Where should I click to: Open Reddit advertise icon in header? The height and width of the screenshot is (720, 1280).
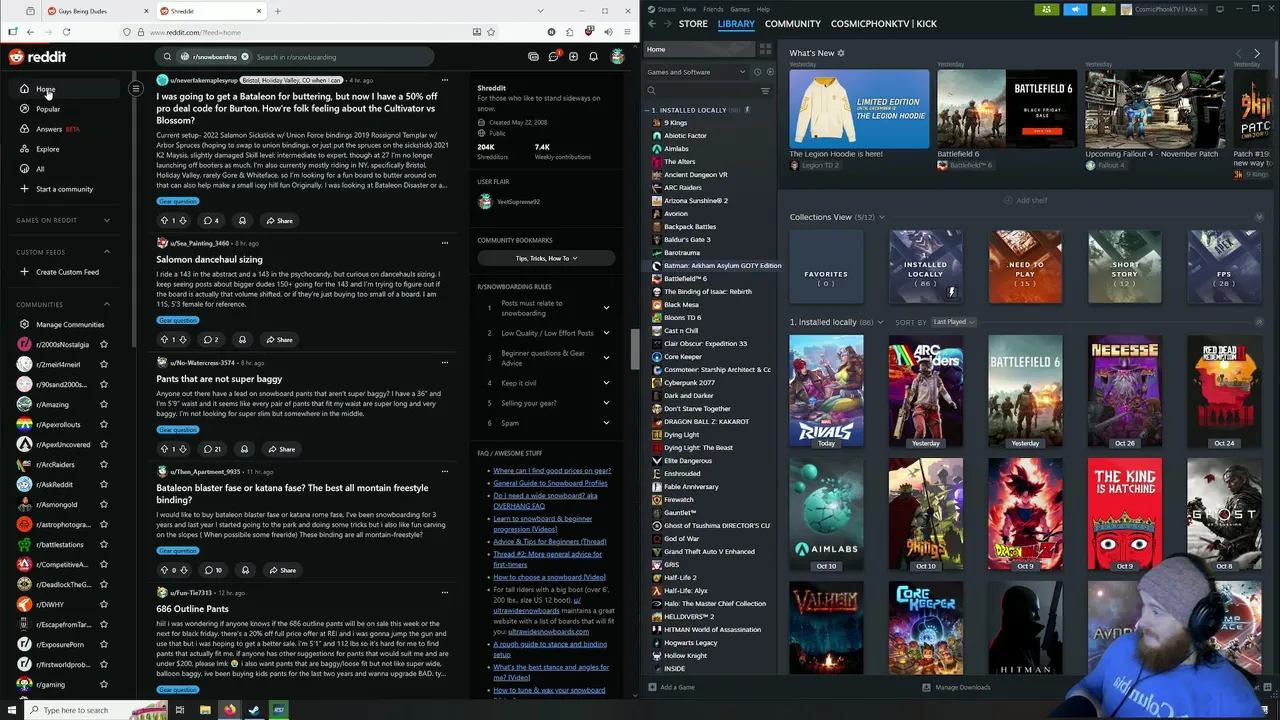tap(533, 57)
